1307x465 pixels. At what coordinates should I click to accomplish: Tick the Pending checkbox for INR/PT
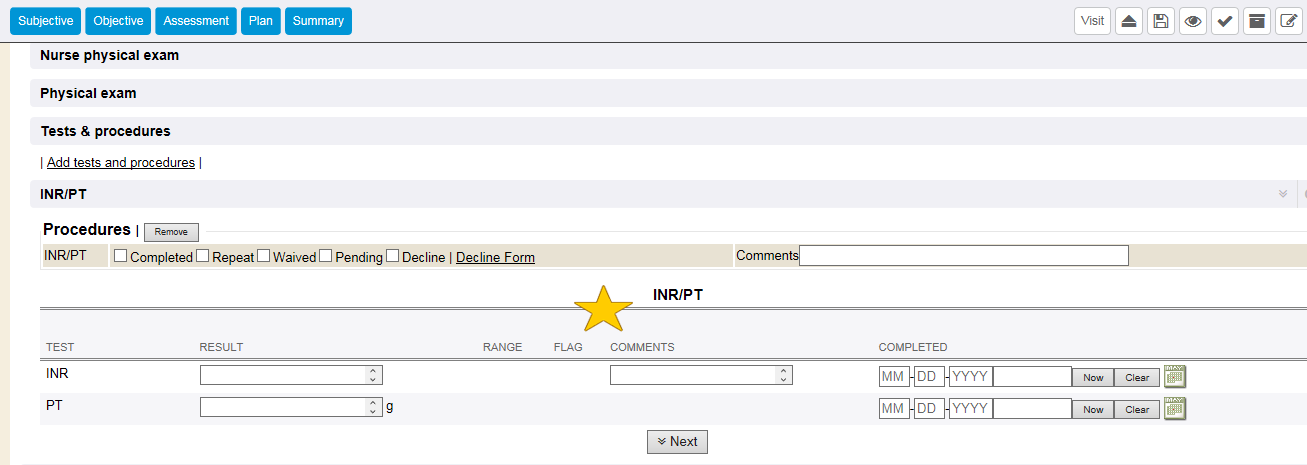tap(326, 256)
